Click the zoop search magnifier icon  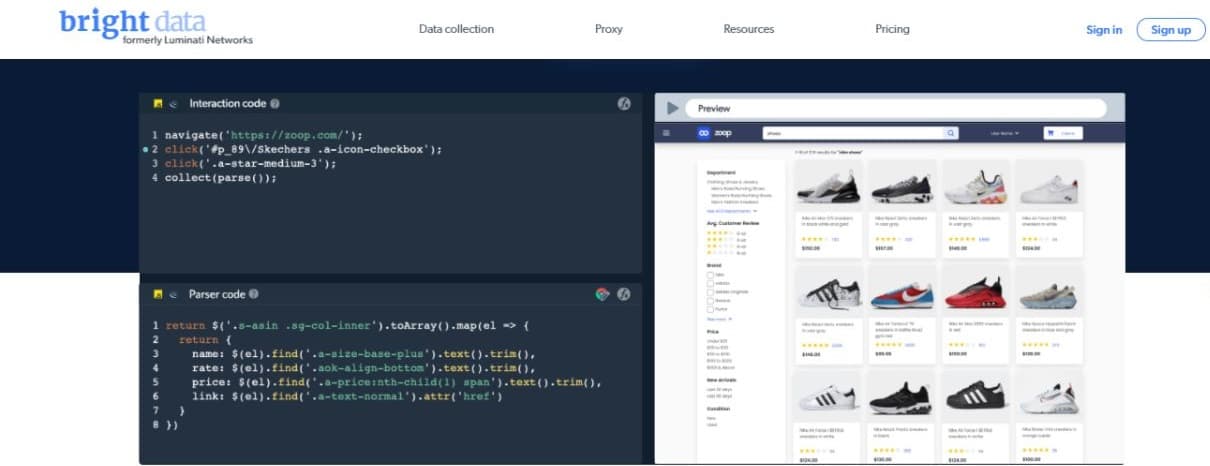[x=951, y=133]
